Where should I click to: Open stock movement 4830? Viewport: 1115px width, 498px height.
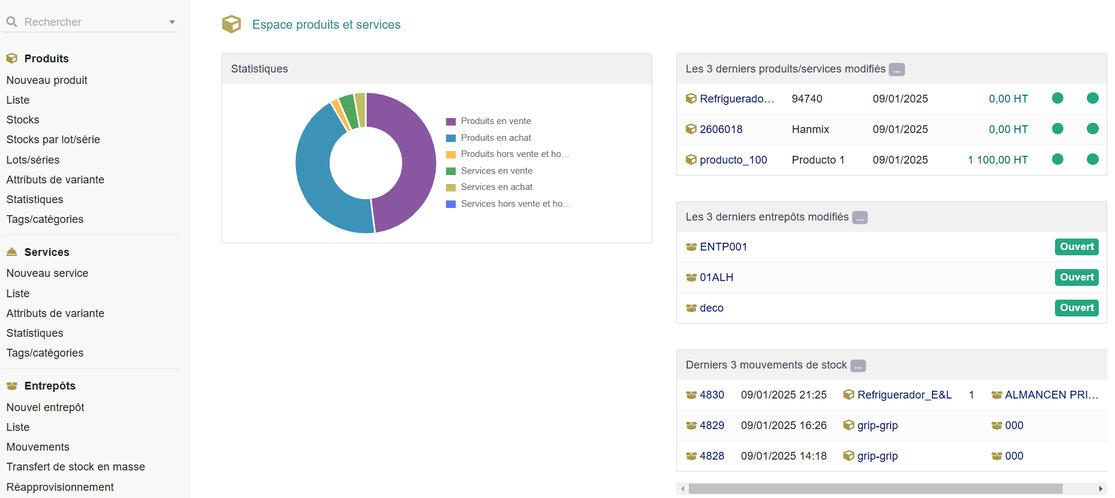coord(712,395)
